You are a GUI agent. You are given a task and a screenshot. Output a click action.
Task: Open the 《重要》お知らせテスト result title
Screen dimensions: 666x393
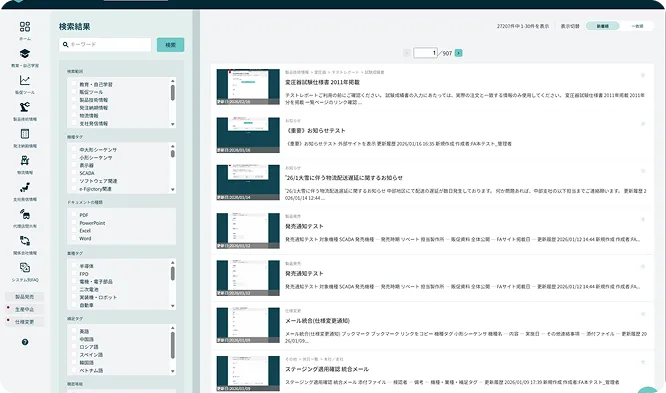pos(316,130)
